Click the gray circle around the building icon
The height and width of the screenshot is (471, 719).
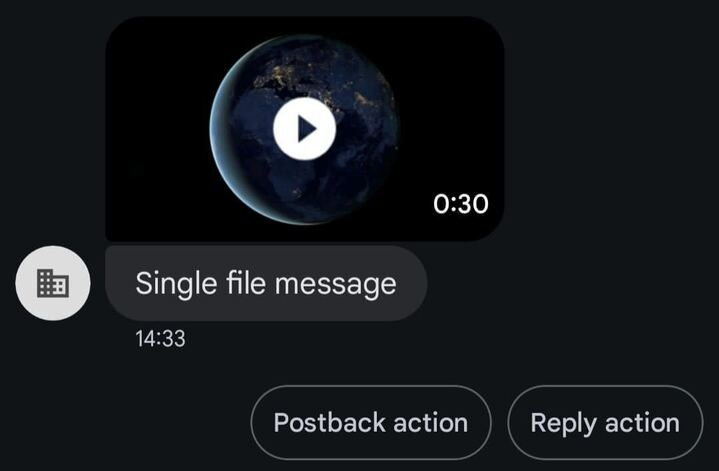point(28,283)
